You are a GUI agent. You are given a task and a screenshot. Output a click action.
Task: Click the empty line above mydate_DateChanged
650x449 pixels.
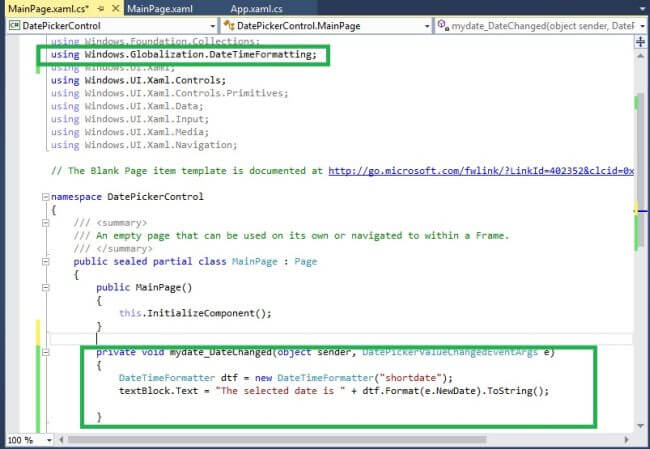tap(340, 339)
